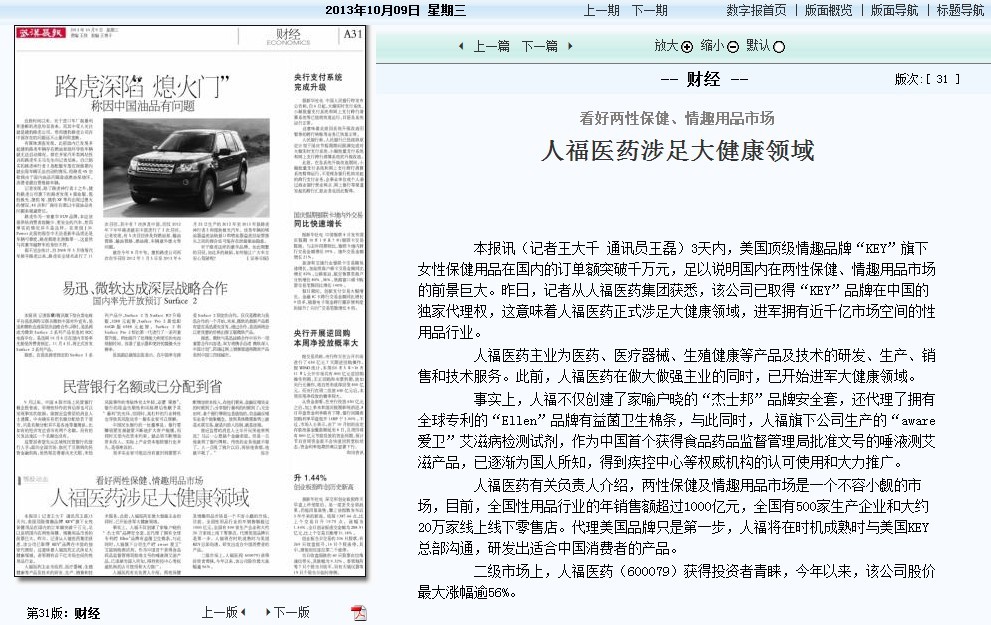Click the left arrow next to 上一版
The width and height of the screenshot is (991, 625).
click(244, 612)
